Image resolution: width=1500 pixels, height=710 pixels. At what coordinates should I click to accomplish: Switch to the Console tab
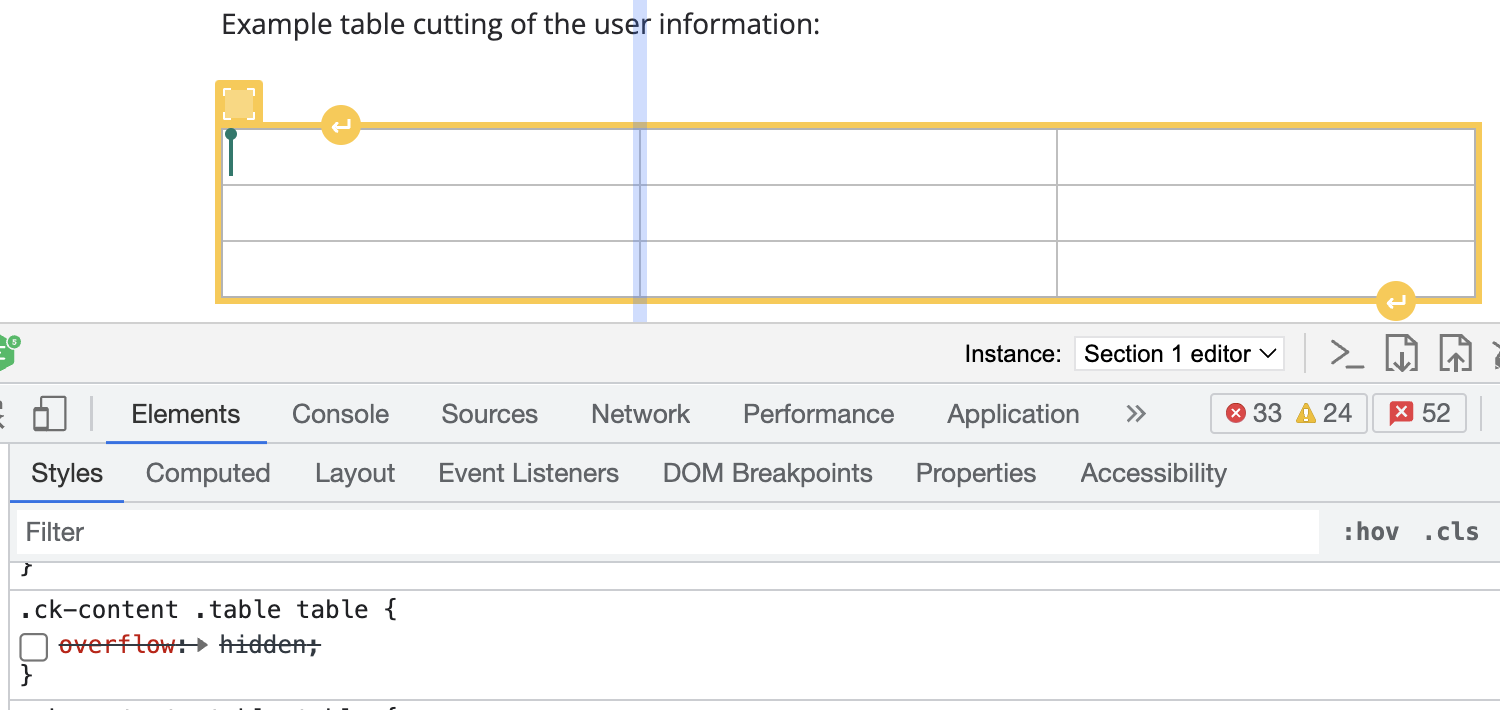click(340, 413)
